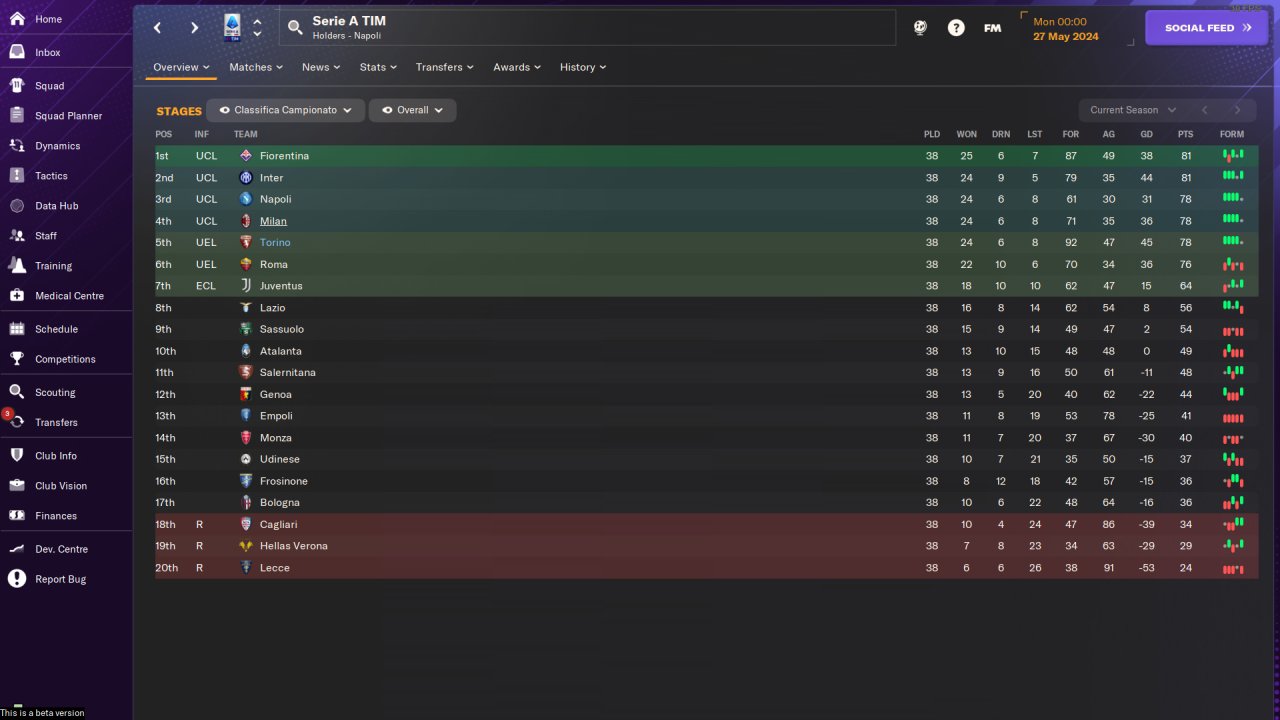Click the FM logo icon
Viewport: 1280px width, 720px height.
tap(992, 28)
